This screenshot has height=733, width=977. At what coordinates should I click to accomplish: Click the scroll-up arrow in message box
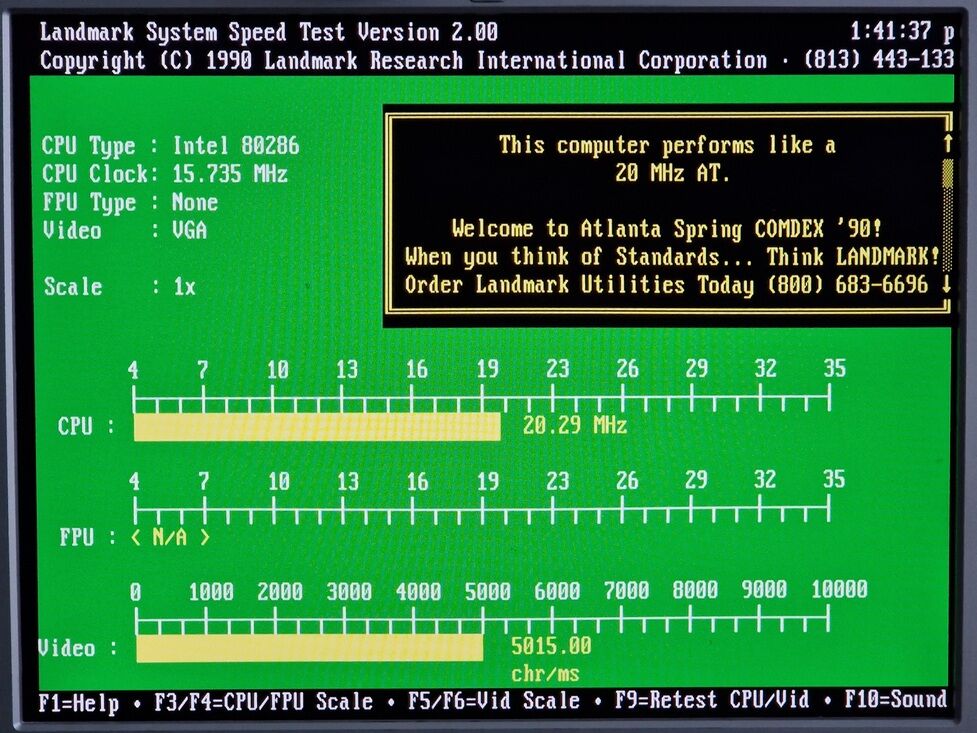click(x=948, y=143)
